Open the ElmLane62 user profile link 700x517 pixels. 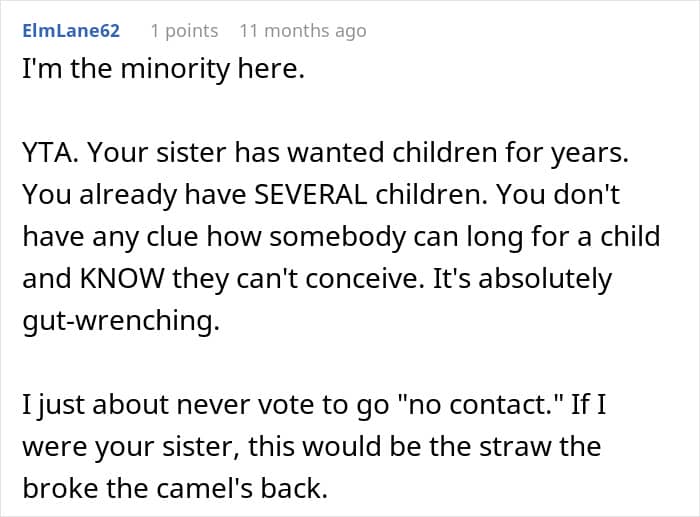point(71,31)
